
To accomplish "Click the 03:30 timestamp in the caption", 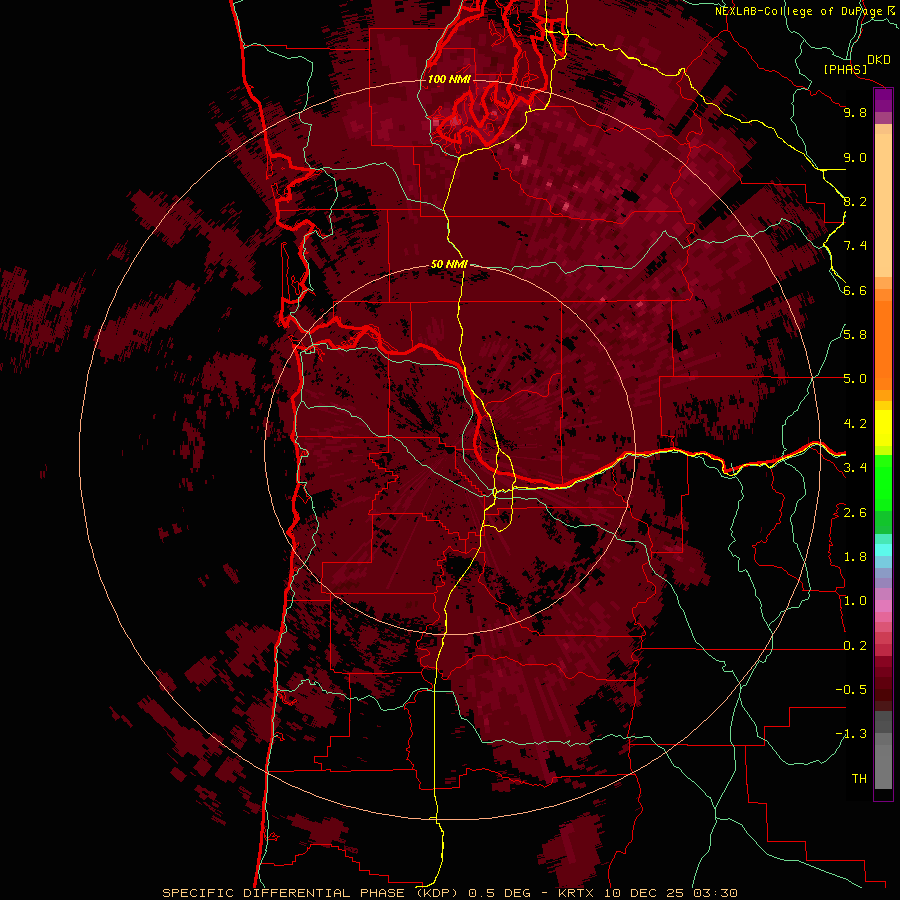I will point(715,893).
